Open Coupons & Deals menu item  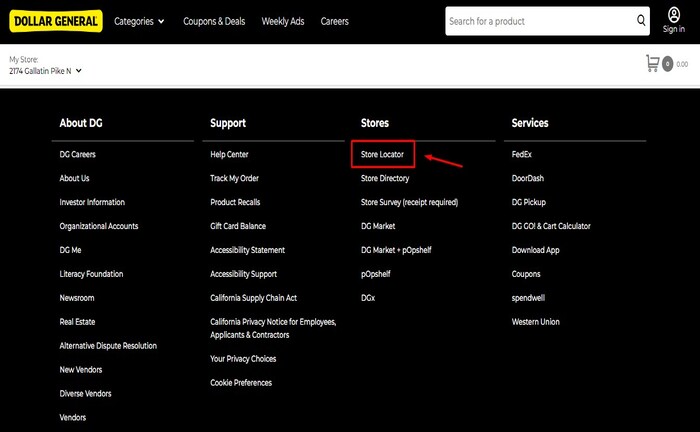click(x=214, y=21)
